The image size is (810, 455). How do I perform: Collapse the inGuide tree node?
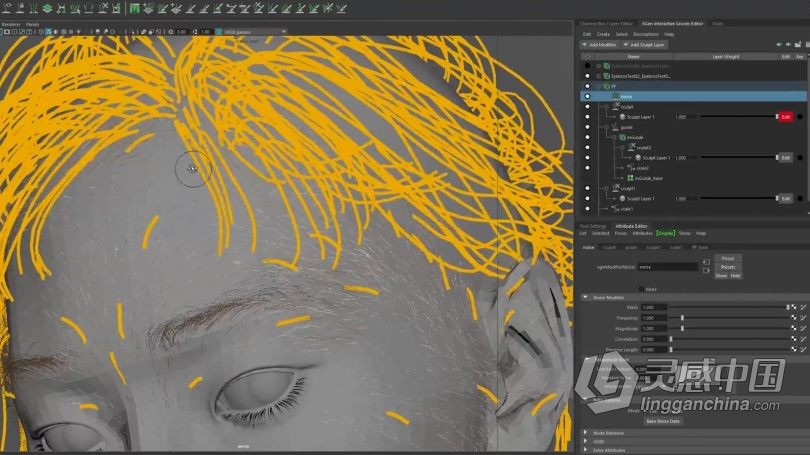tap(614, 137)
